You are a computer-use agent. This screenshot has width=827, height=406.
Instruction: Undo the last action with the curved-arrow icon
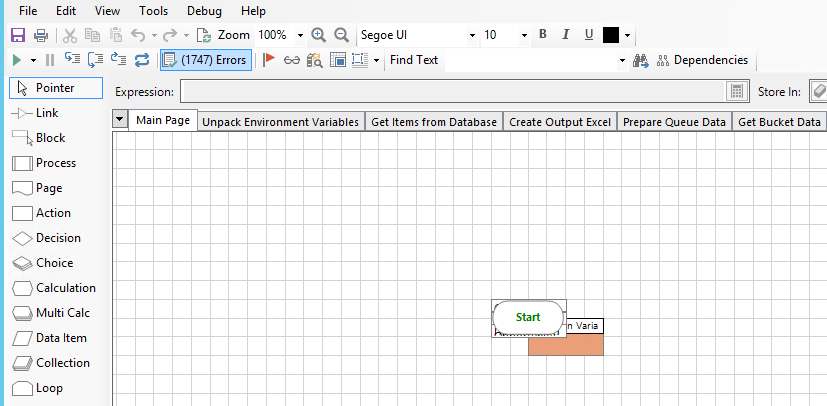point(138,35)
